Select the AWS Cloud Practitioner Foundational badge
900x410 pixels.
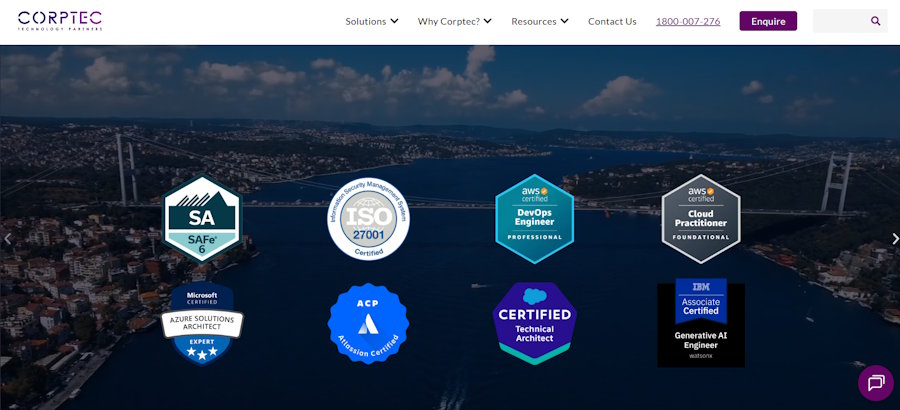click(701, 219)
